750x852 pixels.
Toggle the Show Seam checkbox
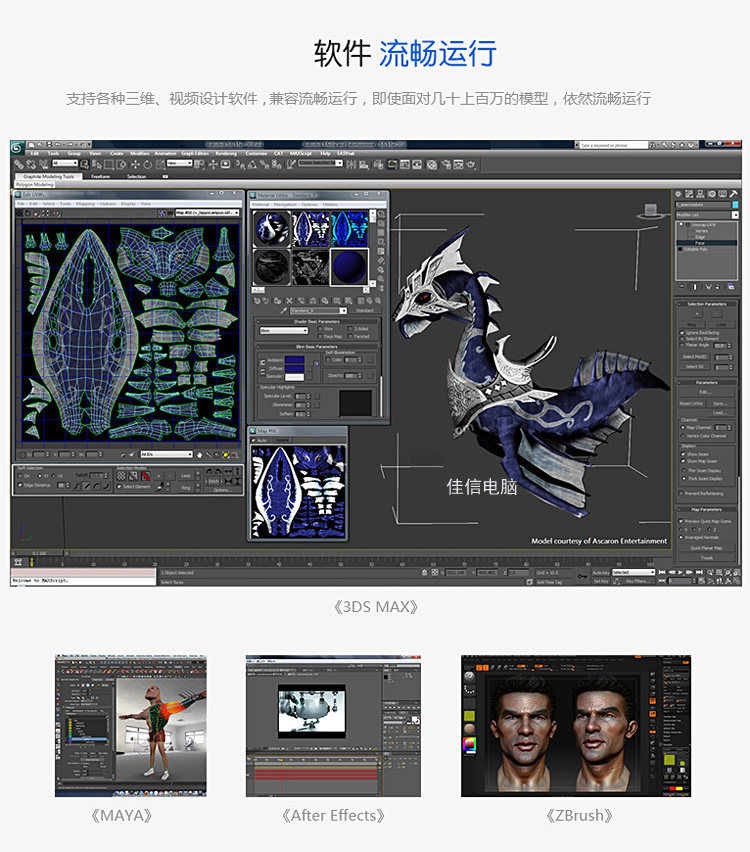(x=683, y=454)
